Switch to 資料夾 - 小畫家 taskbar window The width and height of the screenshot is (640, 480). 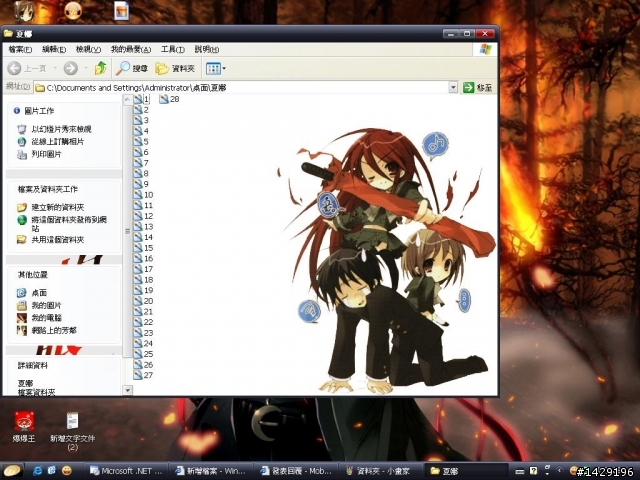pos(380,471)
